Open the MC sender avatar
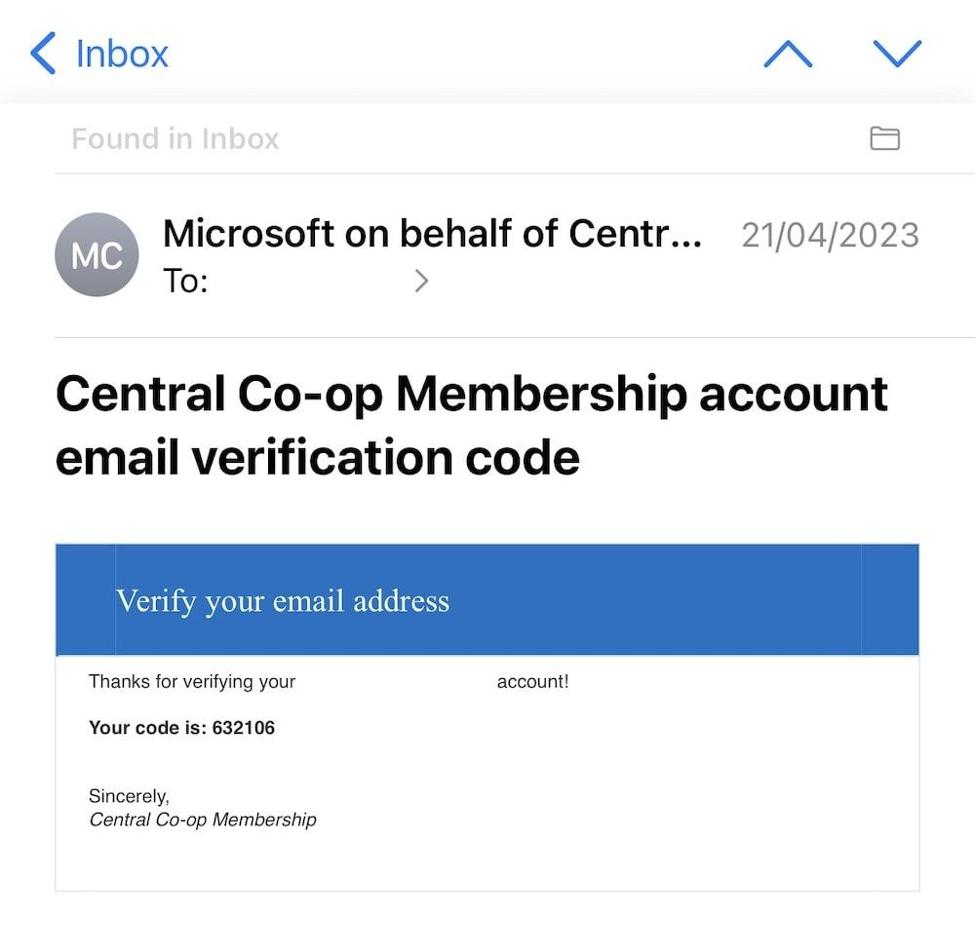Screen dimensions: 977x952 96,255
